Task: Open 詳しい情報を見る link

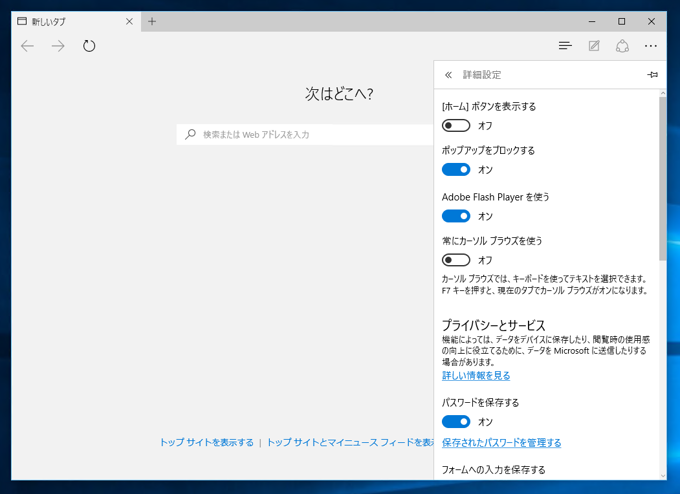Action: 476,376
